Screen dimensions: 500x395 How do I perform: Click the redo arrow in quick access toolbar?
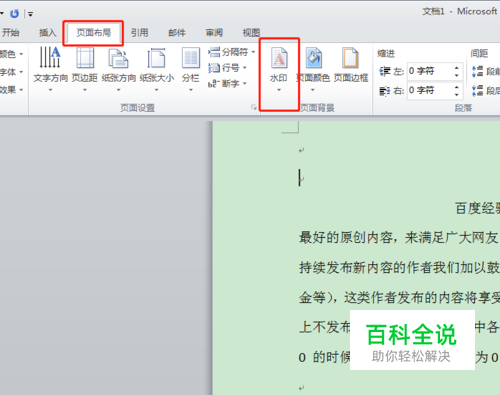pyautogui.click(x=14, y=14)
